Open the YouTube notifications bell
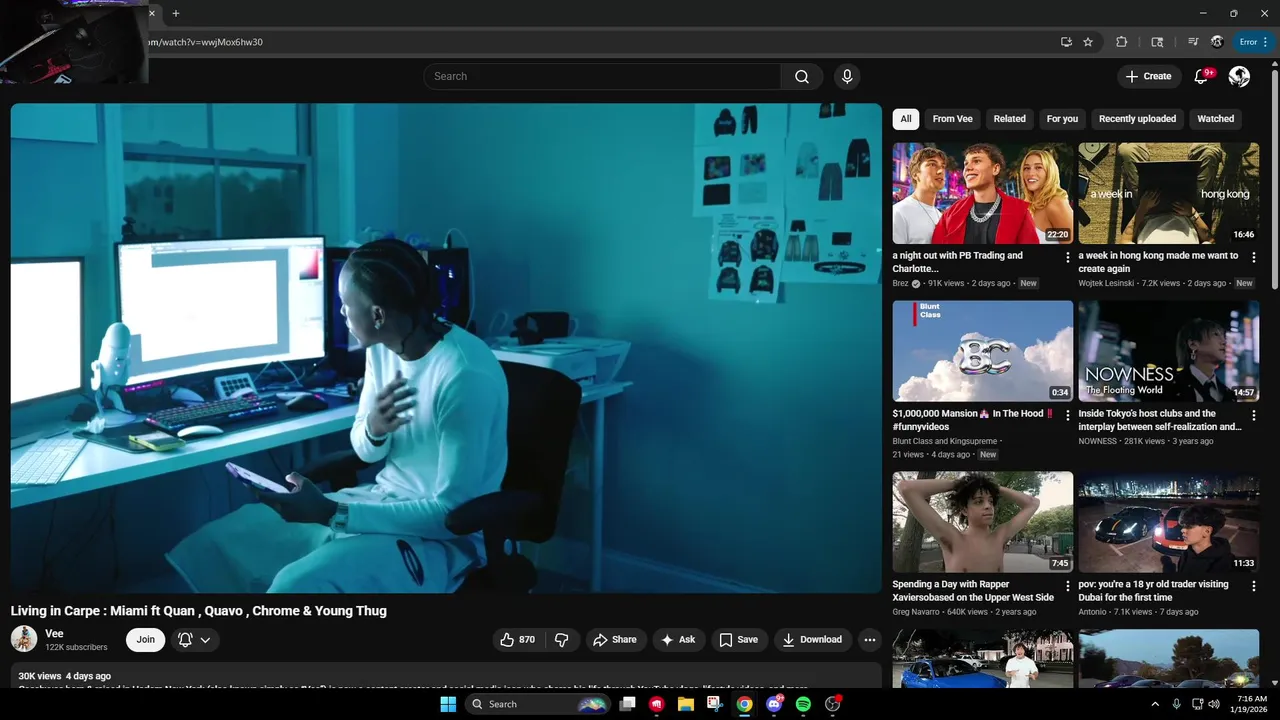 pos(1203,76)
